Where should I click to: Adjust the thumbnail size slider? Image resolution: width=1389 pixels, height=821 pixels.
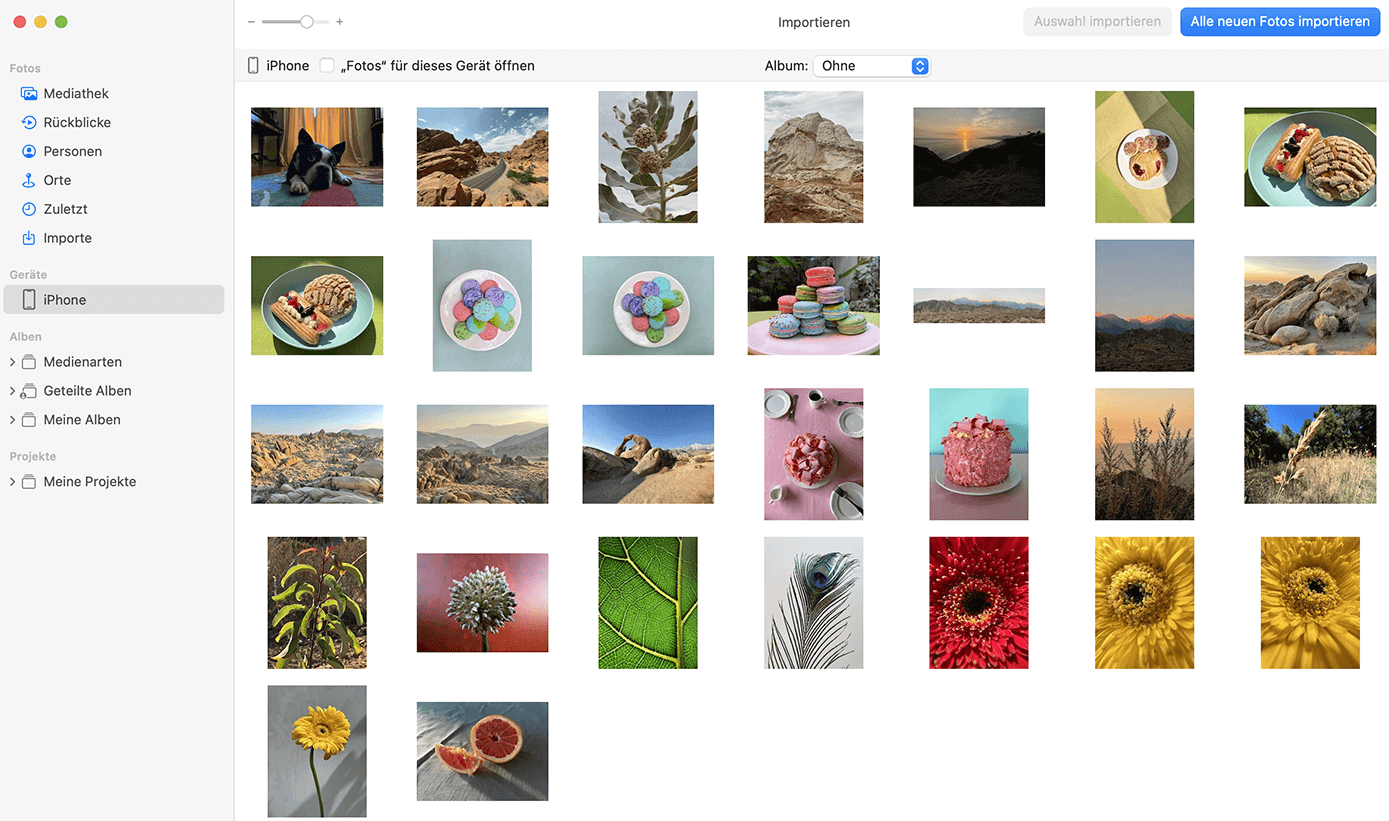tap(306, 22)
